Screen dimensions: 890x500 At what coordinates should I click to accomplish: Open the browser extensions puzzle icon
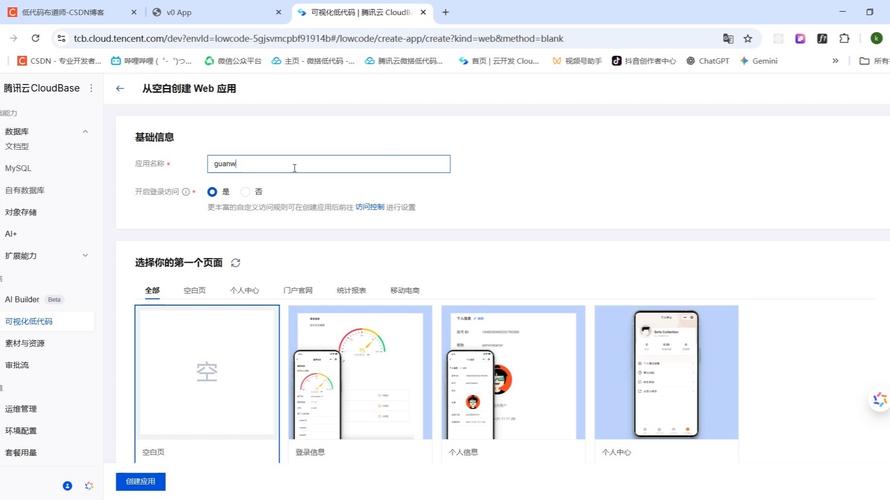(844, 38)
